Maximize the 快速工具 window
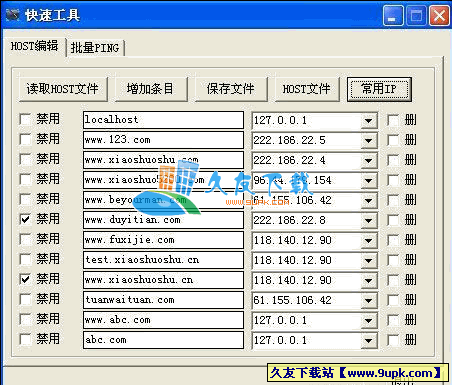The width and height of the screenshot is (452, 385). coord(416,16)
